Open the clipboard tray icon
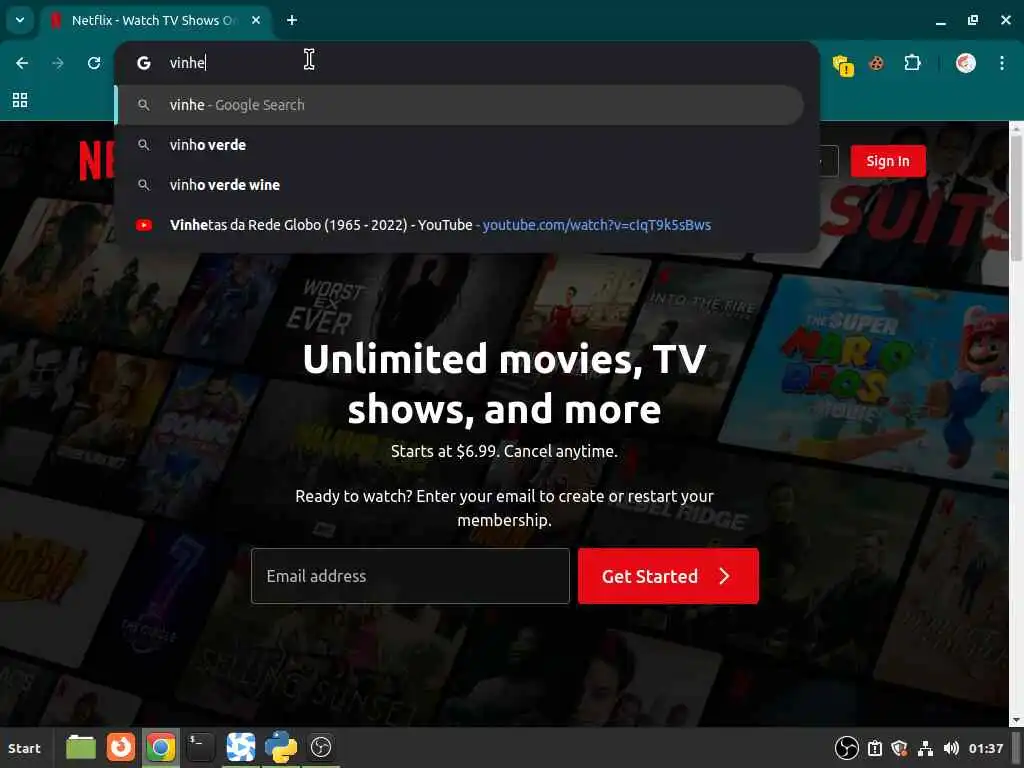This screenshot has width=1024, height=768. (x=875, y=748)
